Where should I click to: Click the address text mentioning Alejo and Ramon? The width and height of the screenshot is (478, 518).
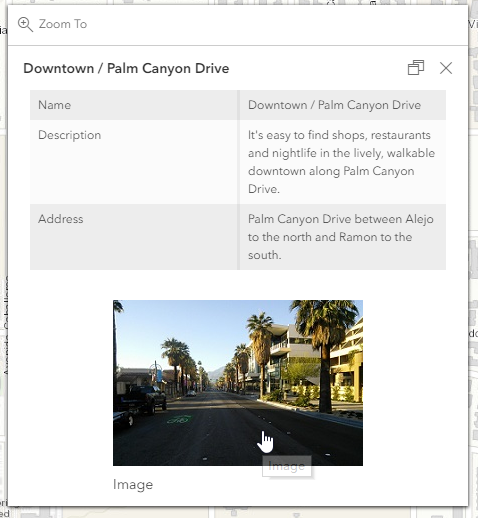(x=341, y=237)
